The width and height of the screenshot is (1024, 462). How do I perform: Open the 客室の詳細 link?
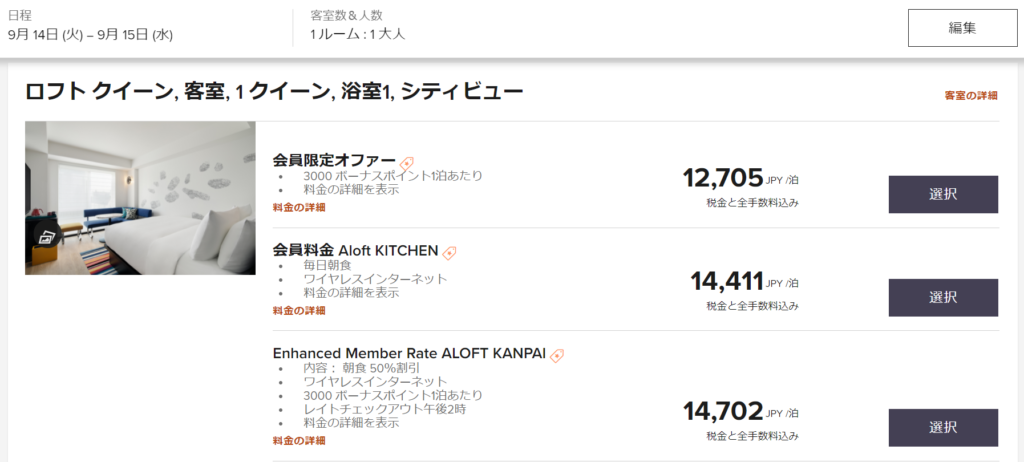point(971,96)
